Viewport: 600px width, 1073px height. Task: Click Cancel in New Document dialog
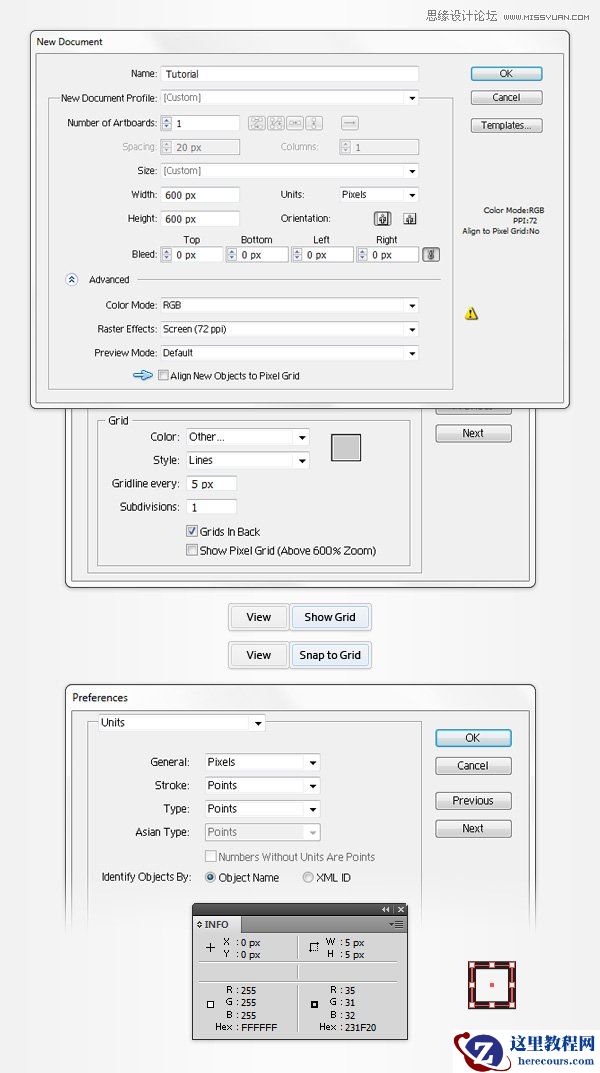pyautogui.click(x=506, y=98)
